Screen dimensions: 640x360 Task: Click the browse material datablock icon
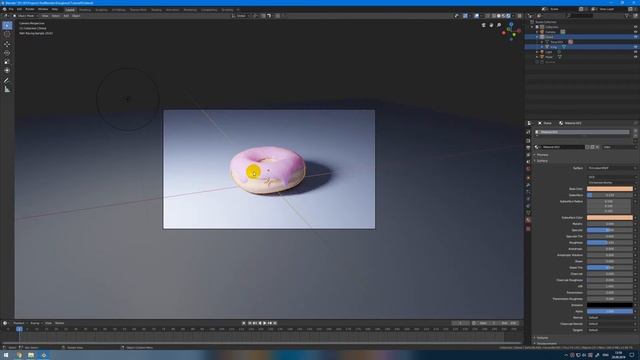537,147
